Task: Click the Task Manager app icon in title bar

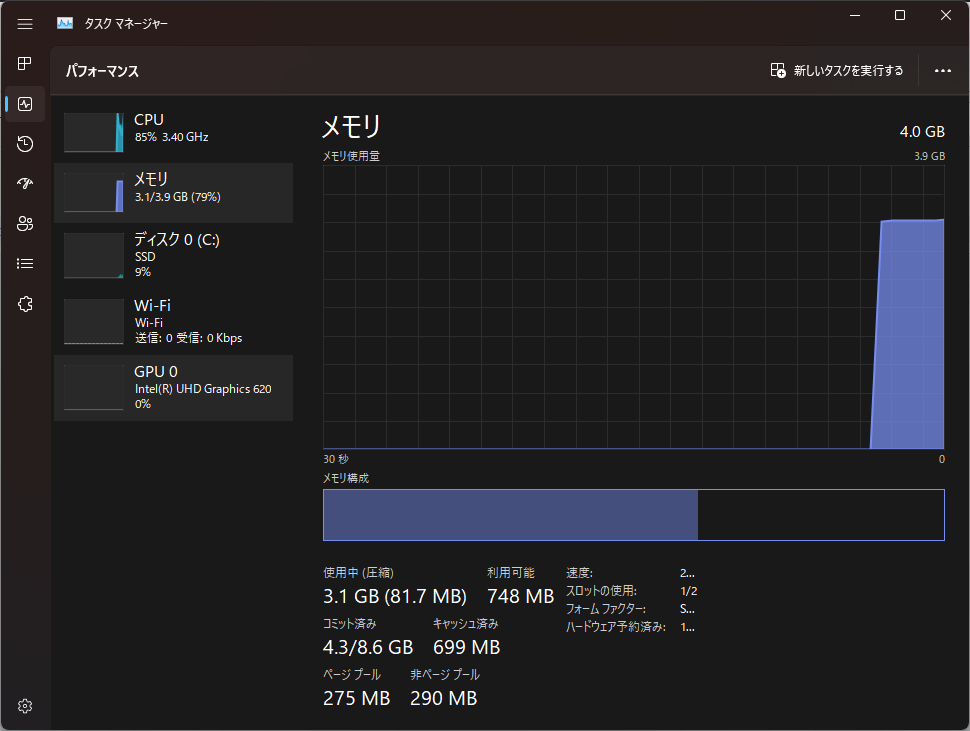Action: (65, 24)
